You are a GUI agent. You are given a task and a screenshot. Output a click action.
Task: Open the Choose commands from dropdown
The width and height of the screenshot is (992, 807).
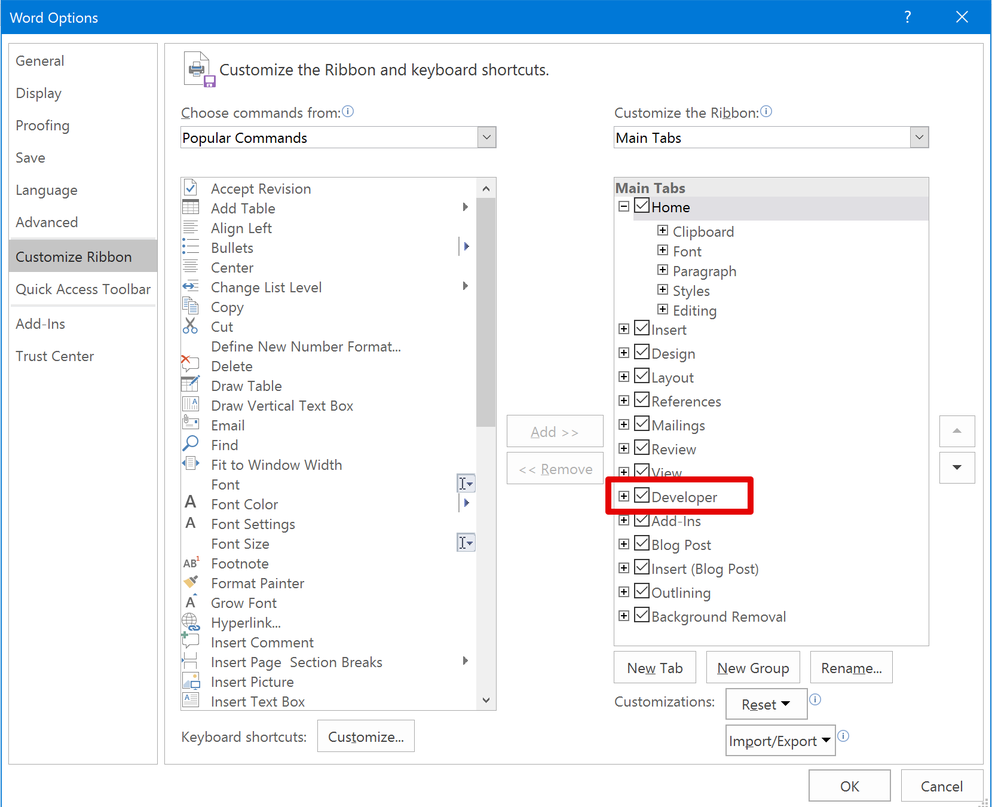click(x=486, y=137)
